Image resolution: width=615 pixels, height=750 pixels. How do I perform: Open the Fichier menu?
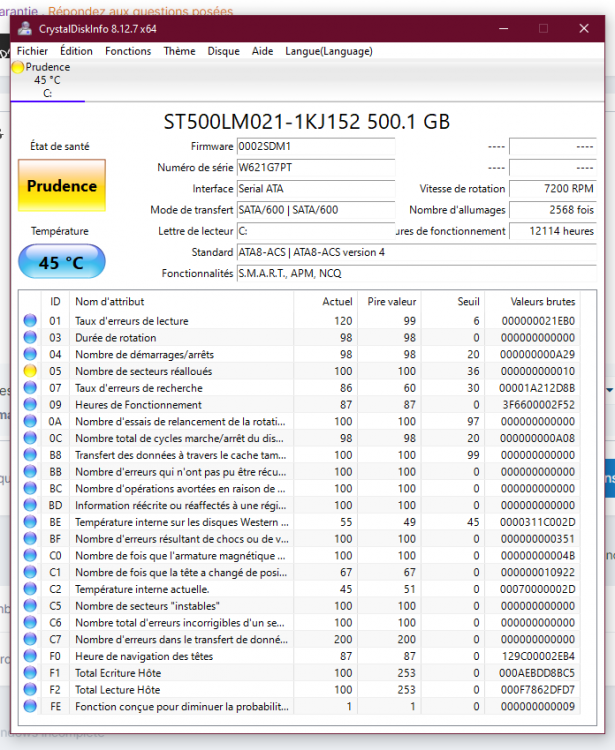tap(32, 50)
